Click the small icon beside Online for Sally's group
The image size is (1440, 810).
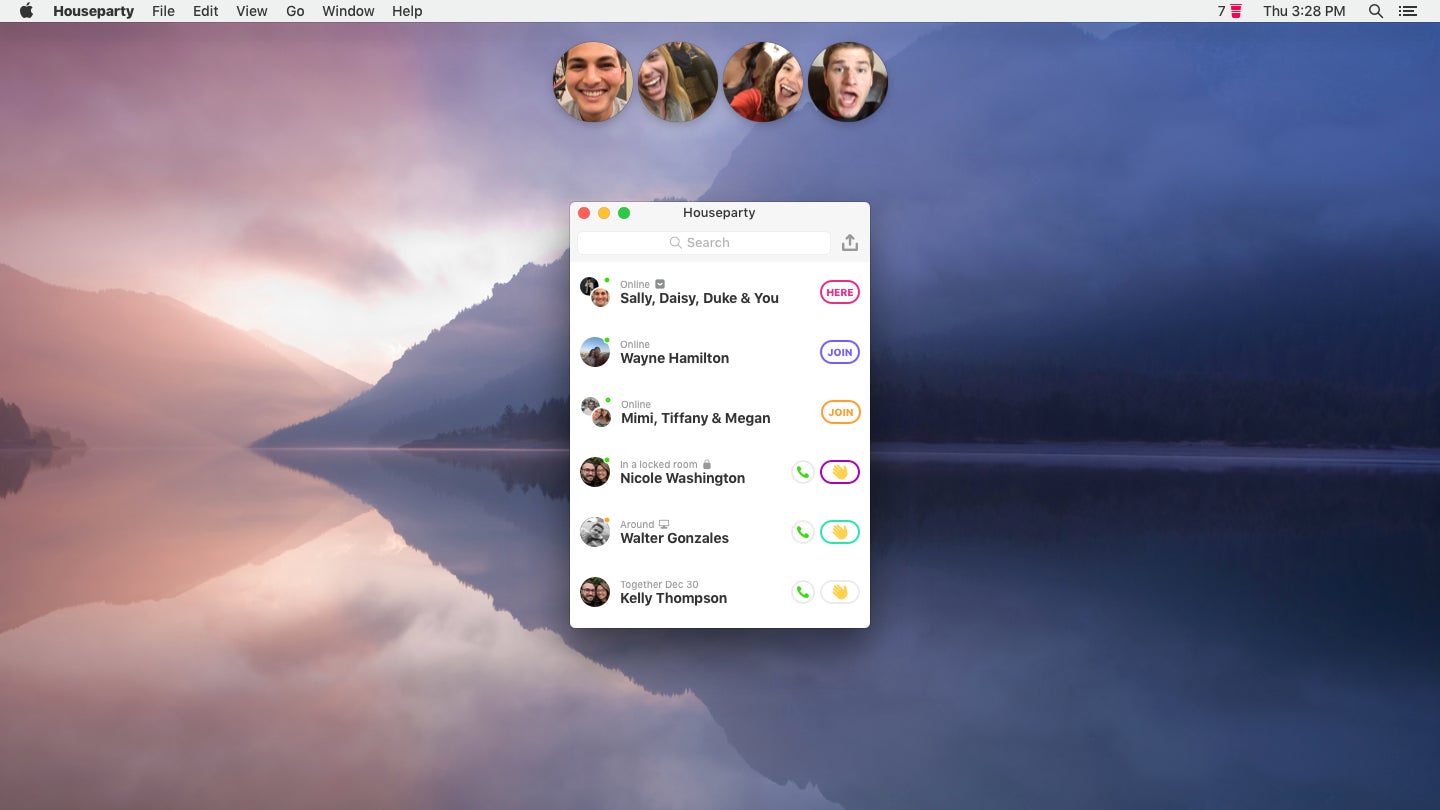(x=660, y=284)
